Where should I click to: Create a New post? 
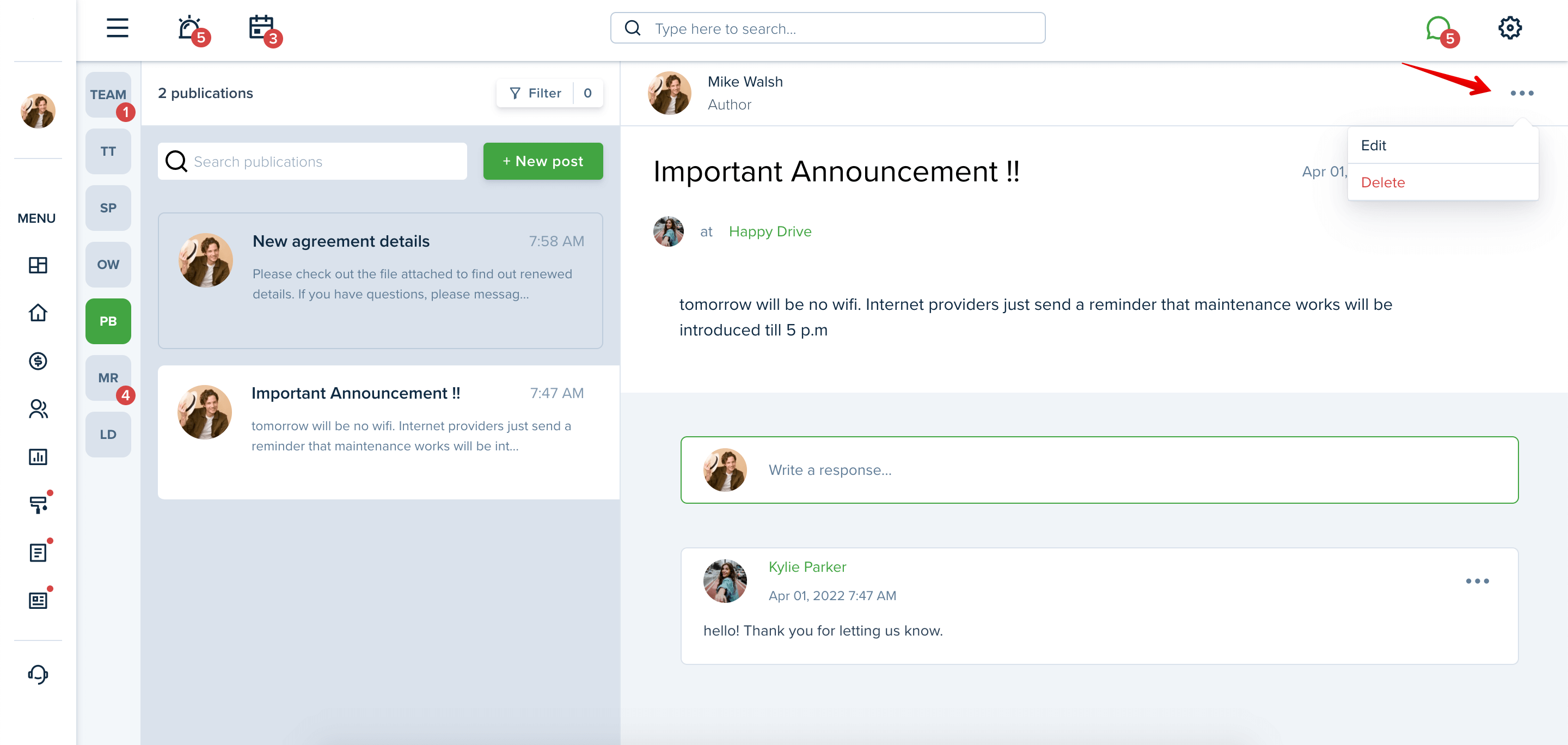tap(543, 161)
